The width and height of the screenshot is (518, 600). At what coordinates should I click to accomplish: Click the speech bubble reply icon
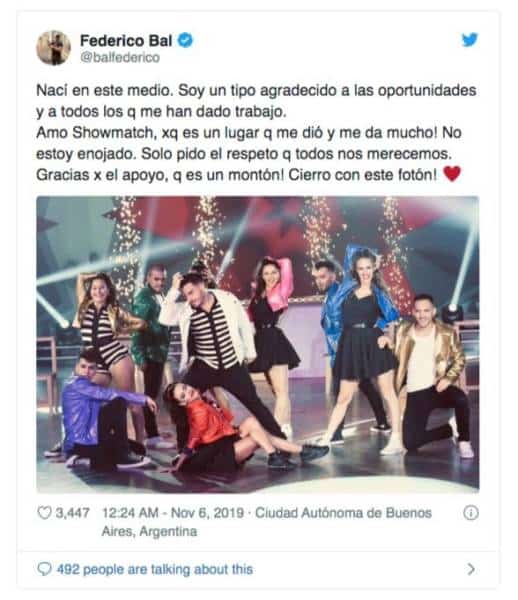(x=44, y=569)
